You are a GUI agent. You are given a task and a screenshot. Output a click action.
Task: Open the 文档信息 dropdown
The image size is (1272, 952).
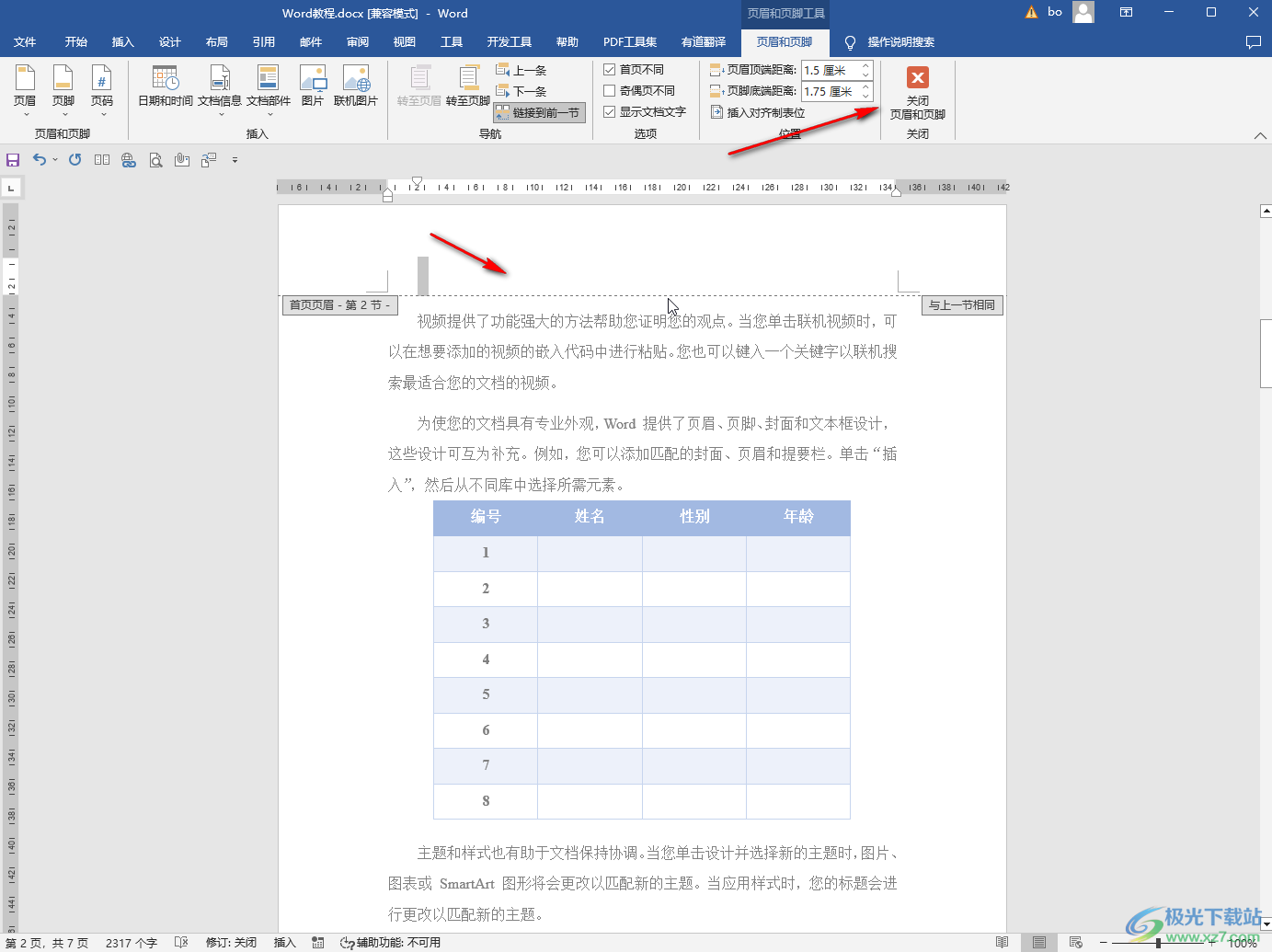point(220,90)
